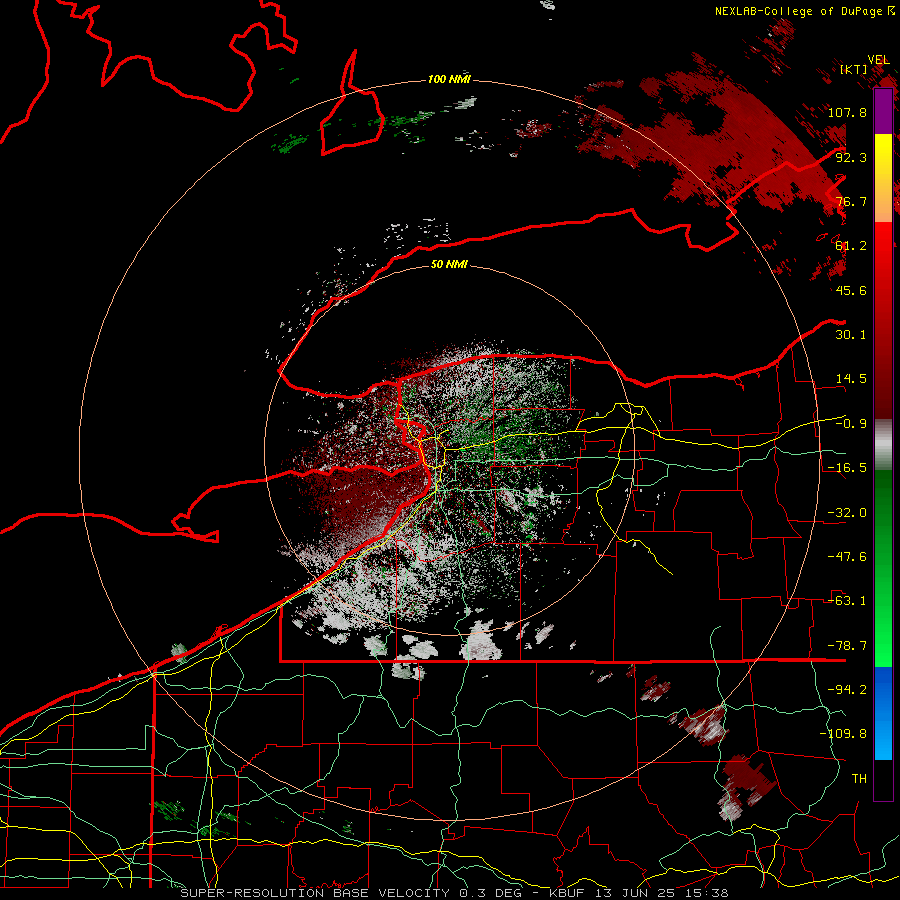Click the 45.6 legend value
900x900 pixels.
click(x=851, y=290)
